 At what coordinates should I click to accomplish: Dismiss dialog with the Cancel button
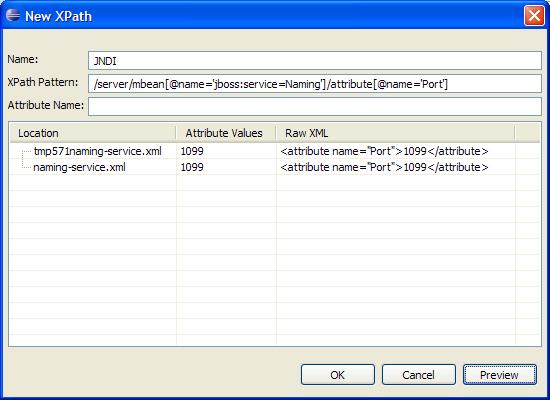pos(418,375)
